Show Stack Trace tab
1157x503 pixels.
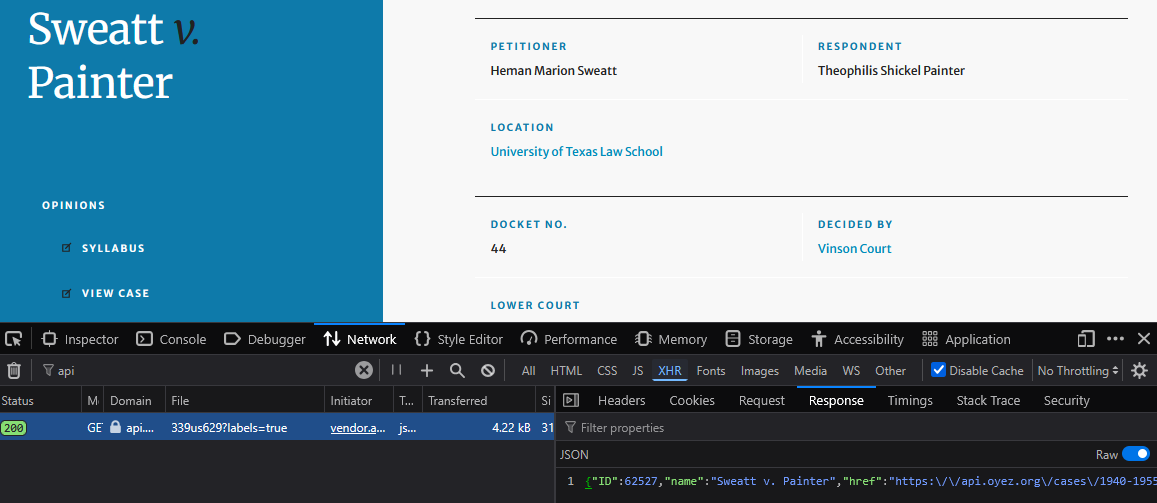988,400
